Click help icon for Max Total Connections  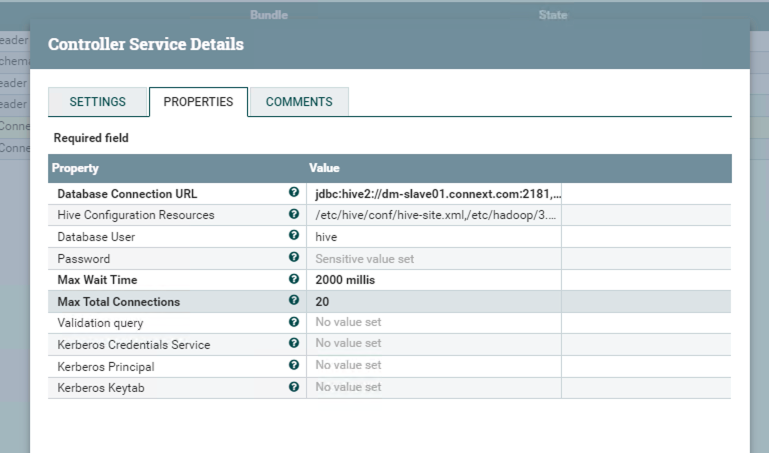294,300
